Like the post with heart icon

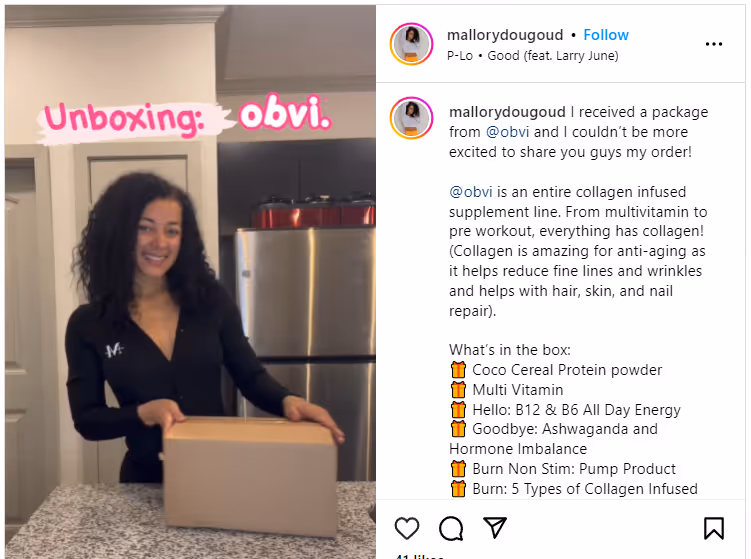click(407, 528)
